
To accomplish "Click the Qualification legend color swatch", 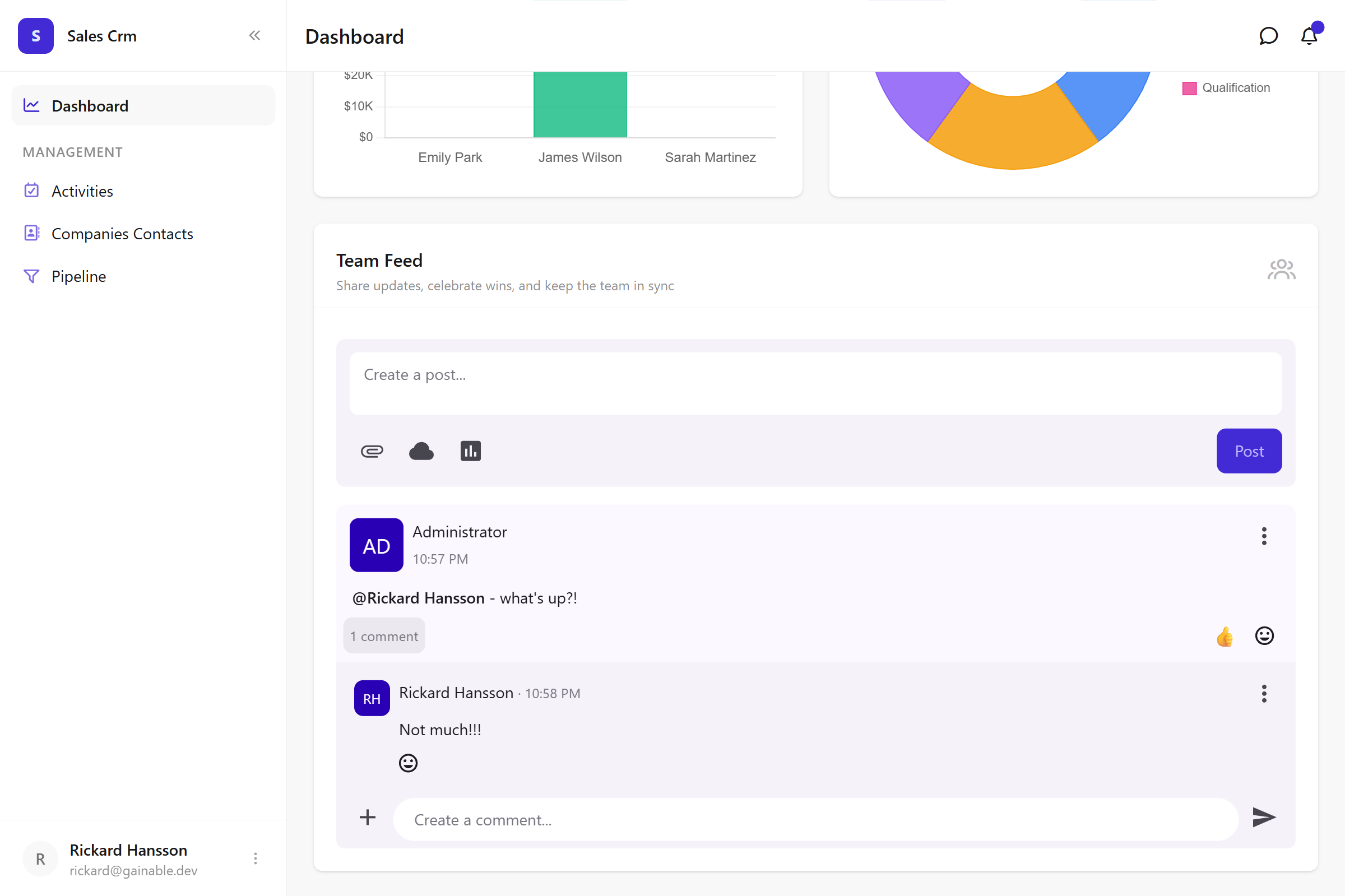I will (x=1189, y=88).
